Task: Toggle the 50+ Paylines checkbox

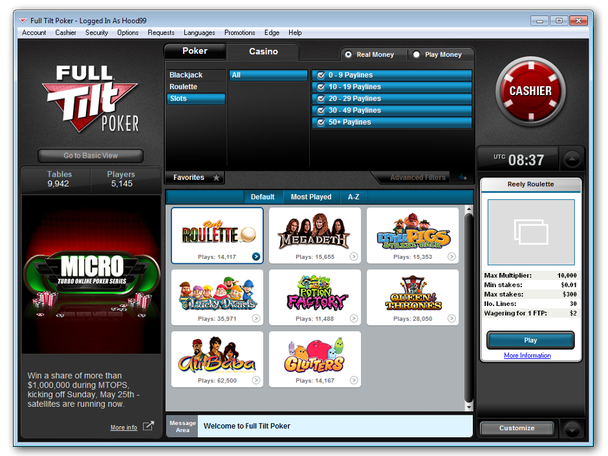Action: coord(321,122)
